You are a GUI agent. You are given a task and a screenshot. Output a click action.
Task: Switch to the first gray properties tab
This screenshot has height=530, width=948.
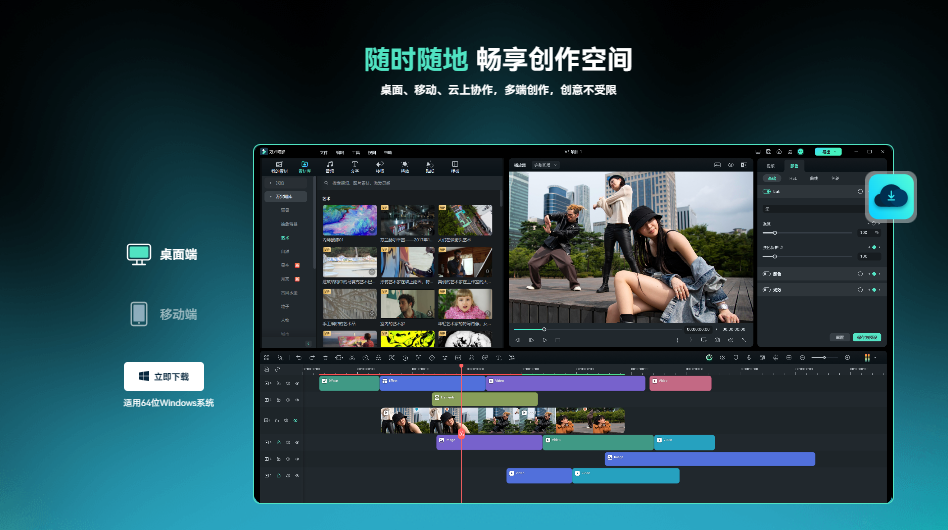(x=770, y=166)
